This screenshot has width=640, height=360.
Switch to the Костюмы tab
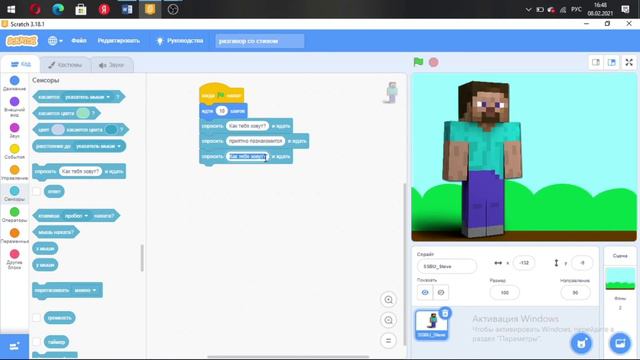65,65
